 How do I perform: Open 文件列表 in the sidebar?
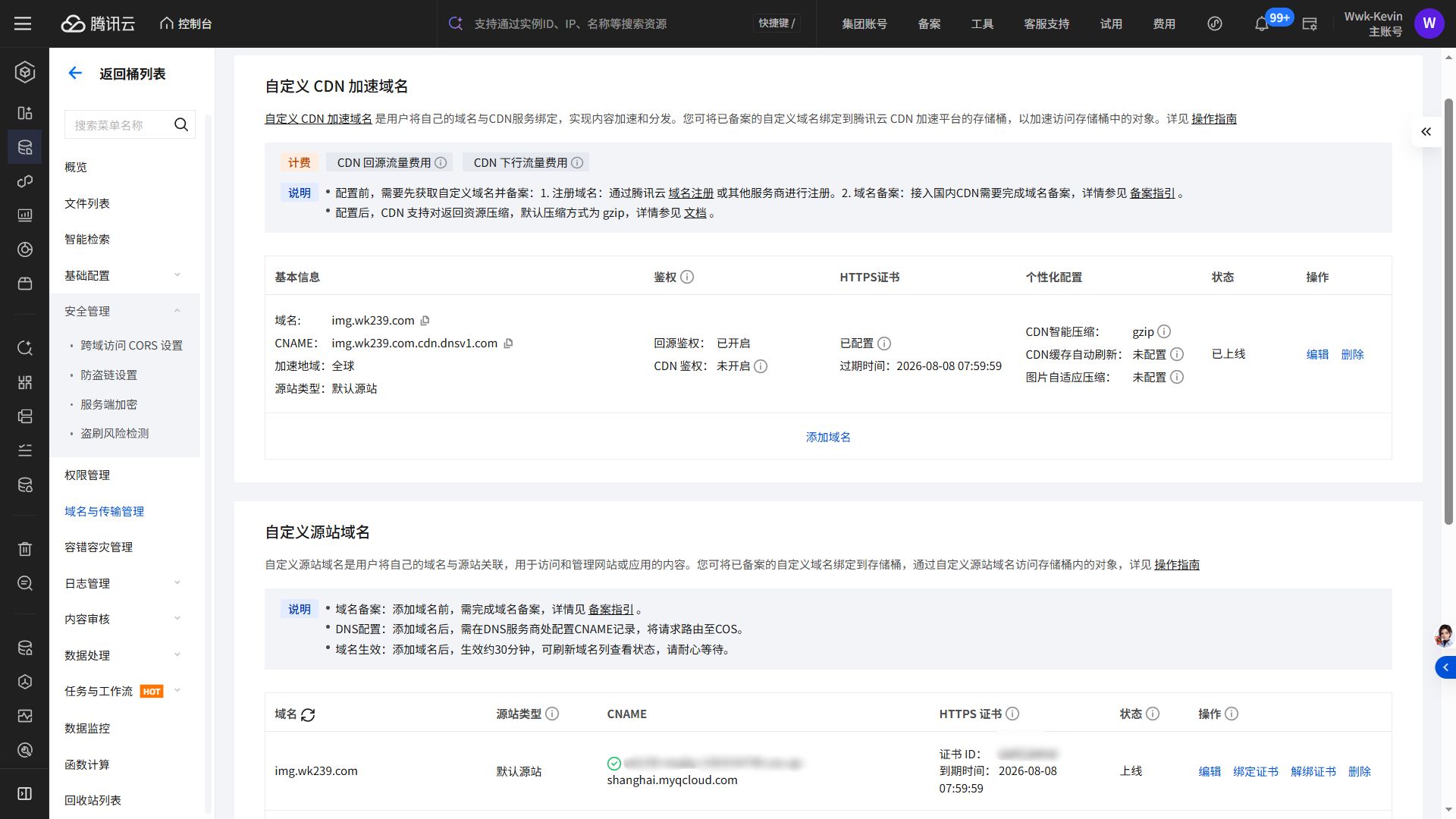tap(87, 203)
